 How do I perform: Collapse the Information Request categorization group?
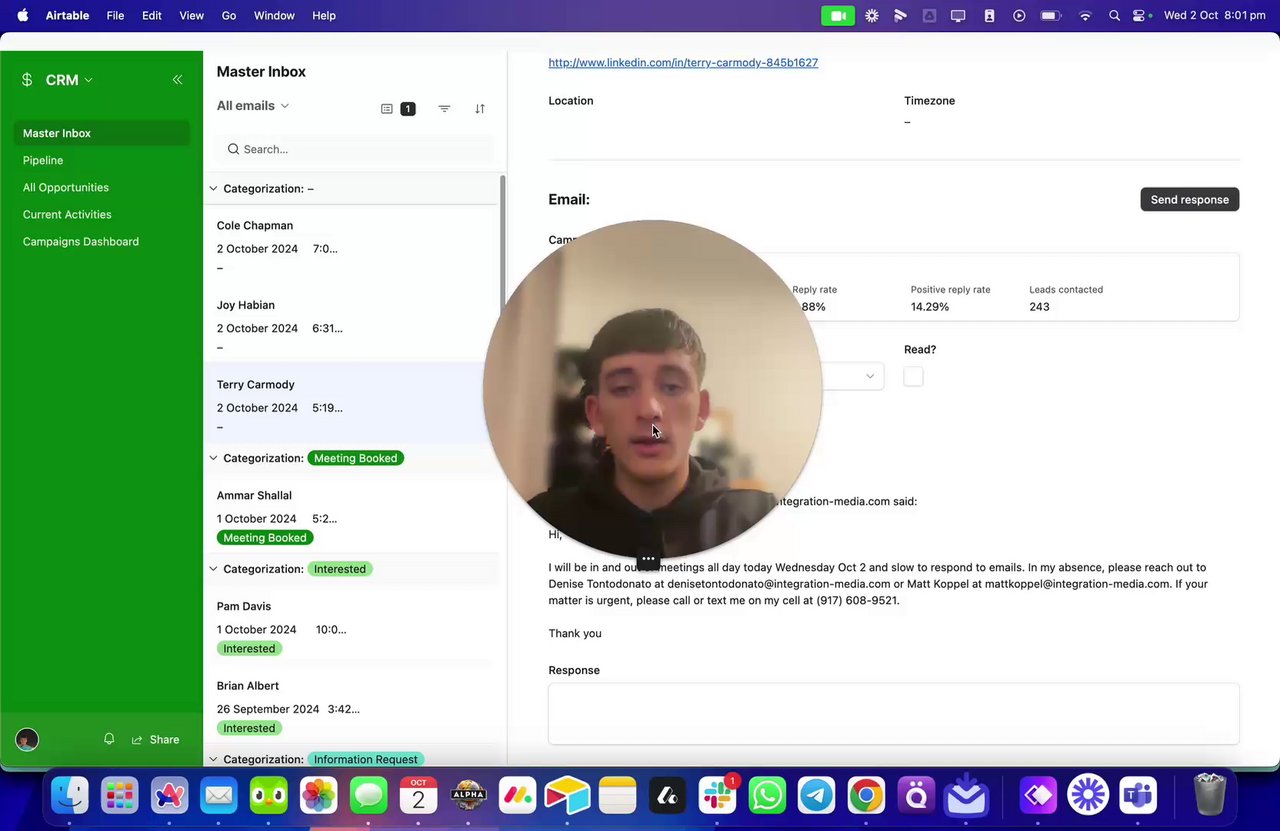tap(213, 759)
